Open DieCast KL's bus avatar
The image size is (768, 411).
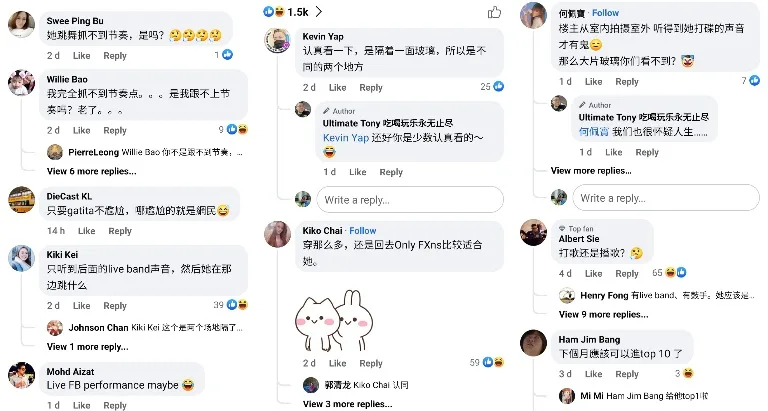22,200
